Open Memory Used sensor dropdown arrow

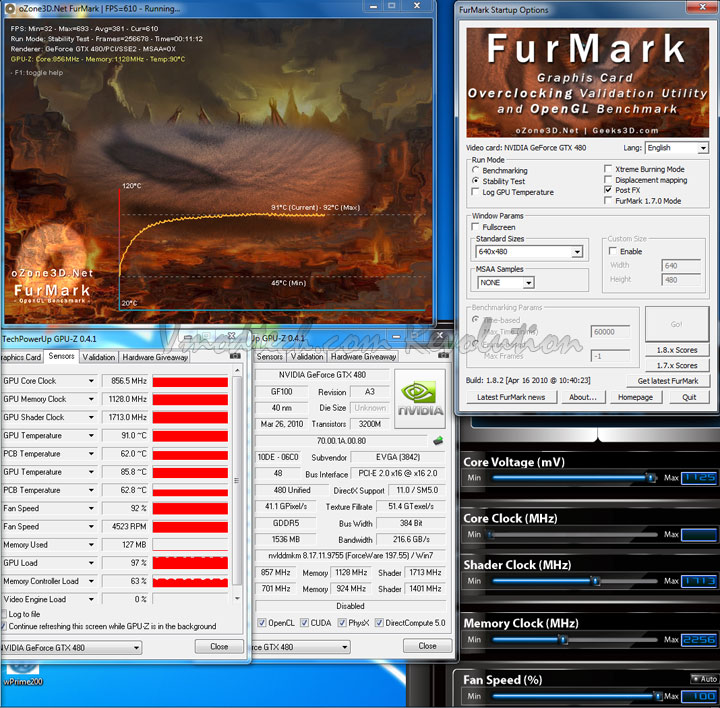91,545
